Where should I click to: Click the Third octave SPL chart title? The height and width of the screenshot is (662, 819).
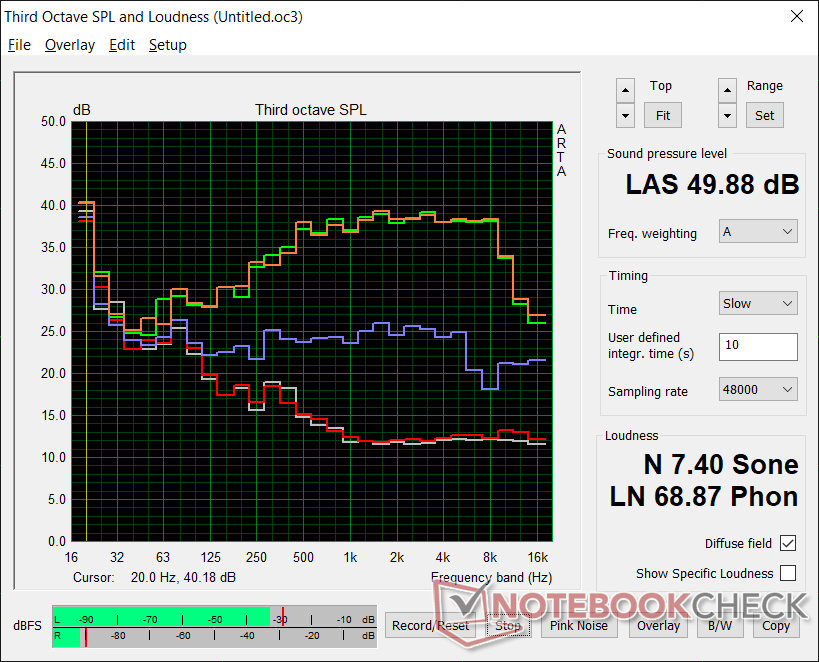coord(311,110)
